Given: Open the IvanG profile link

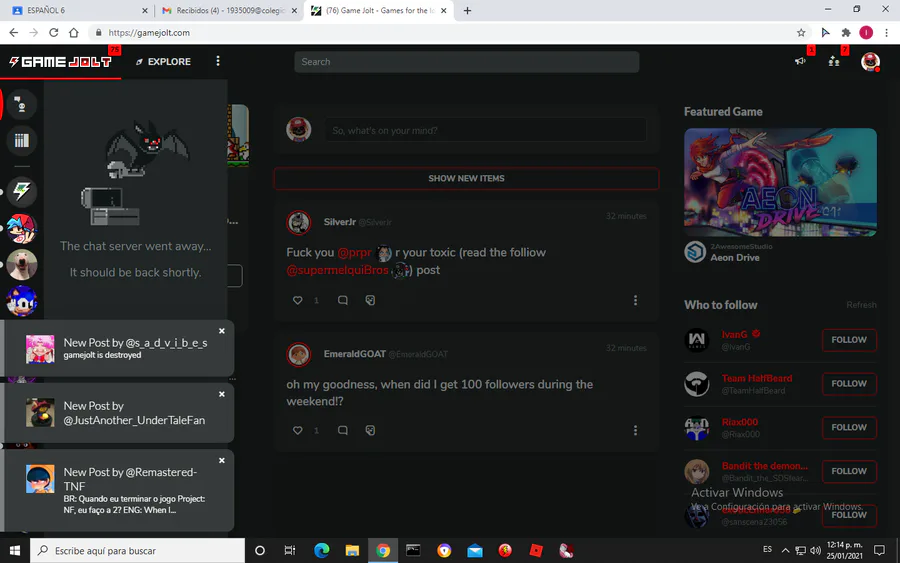Looking at the screenshot, I should pos(734,335).
